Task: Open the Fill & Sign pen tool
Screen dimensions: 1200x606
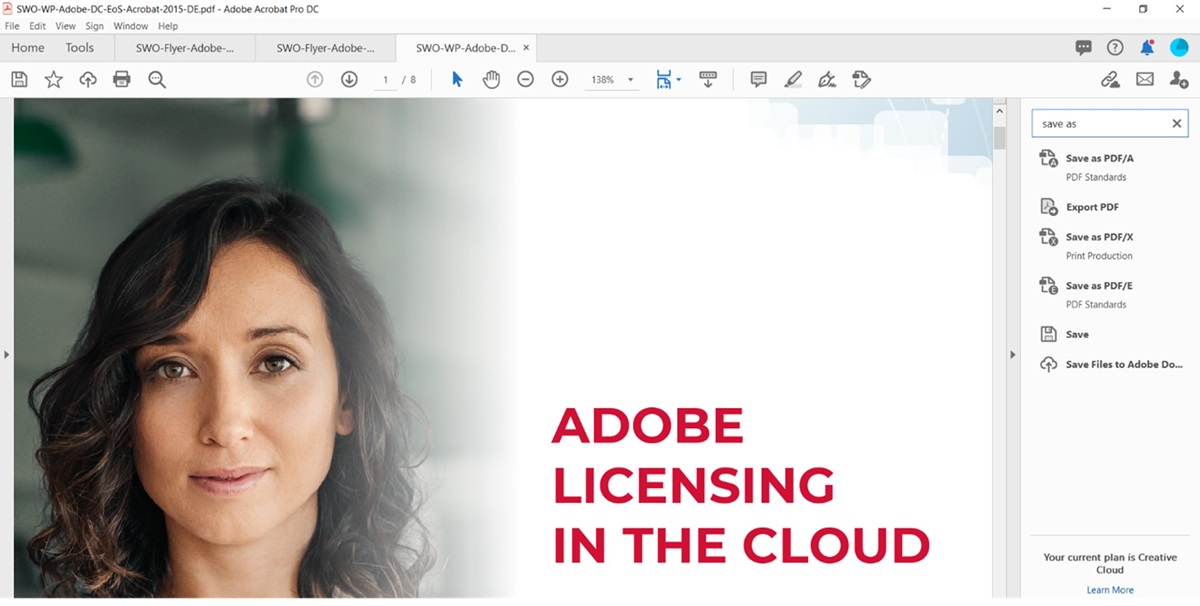Action: coord(827,79)
